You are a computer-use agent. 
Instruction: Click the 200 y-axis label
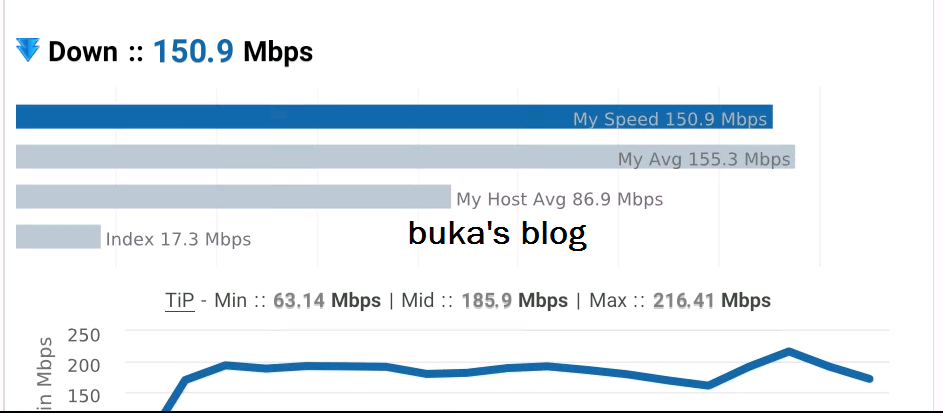click(x=84, y=364)
